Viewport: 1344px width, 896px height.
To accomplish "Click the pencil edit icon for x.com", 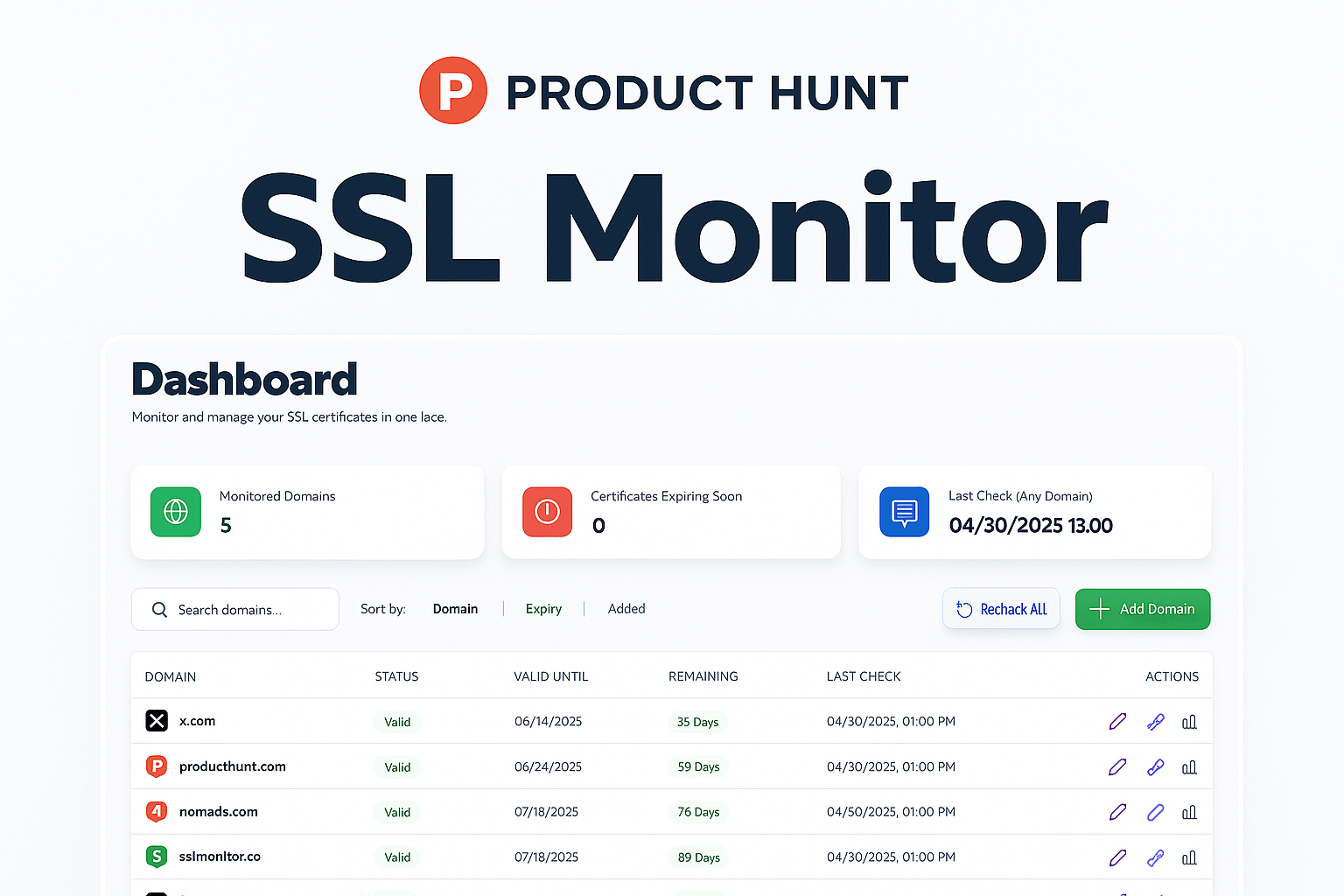I will pyautogui.click(x=1117, y=722).
